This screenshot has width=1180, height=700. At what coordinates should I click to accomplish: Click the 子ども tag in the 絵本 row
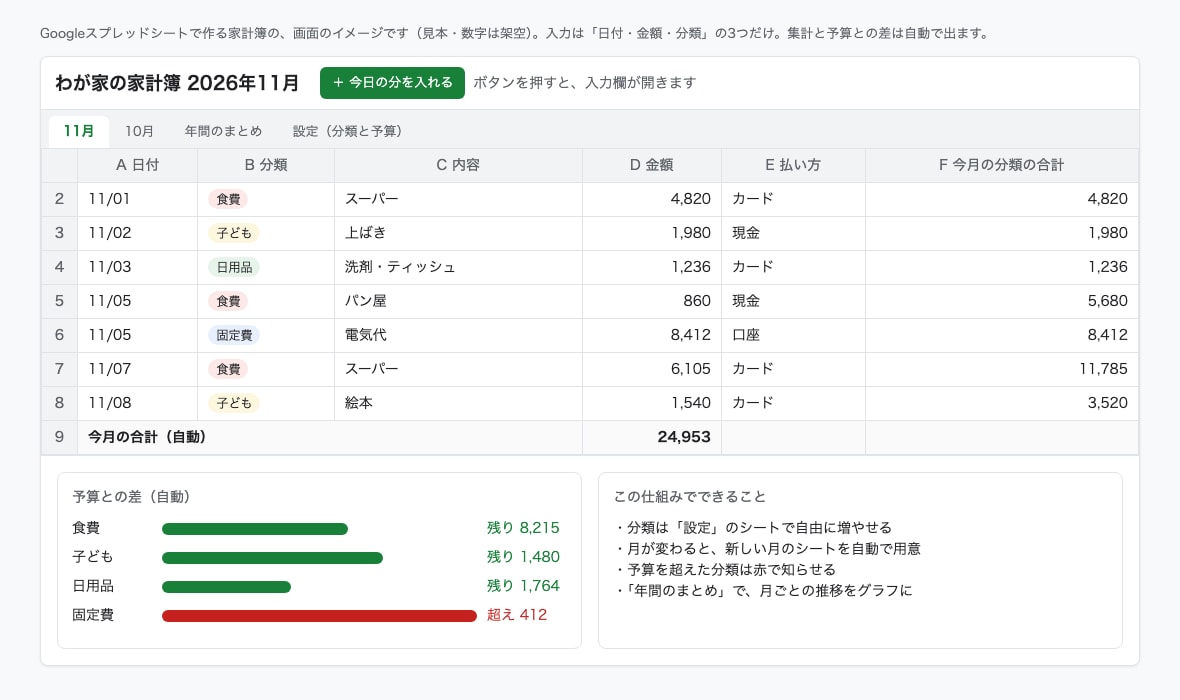234,403
